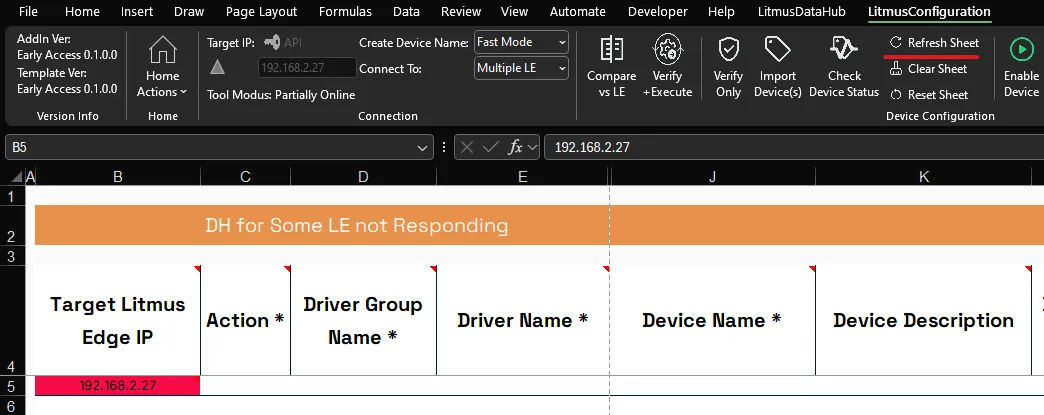Select cell B5 with IP 192.168.2.27
This screenshot has height=415, width=1044.
tap(117, 386)
